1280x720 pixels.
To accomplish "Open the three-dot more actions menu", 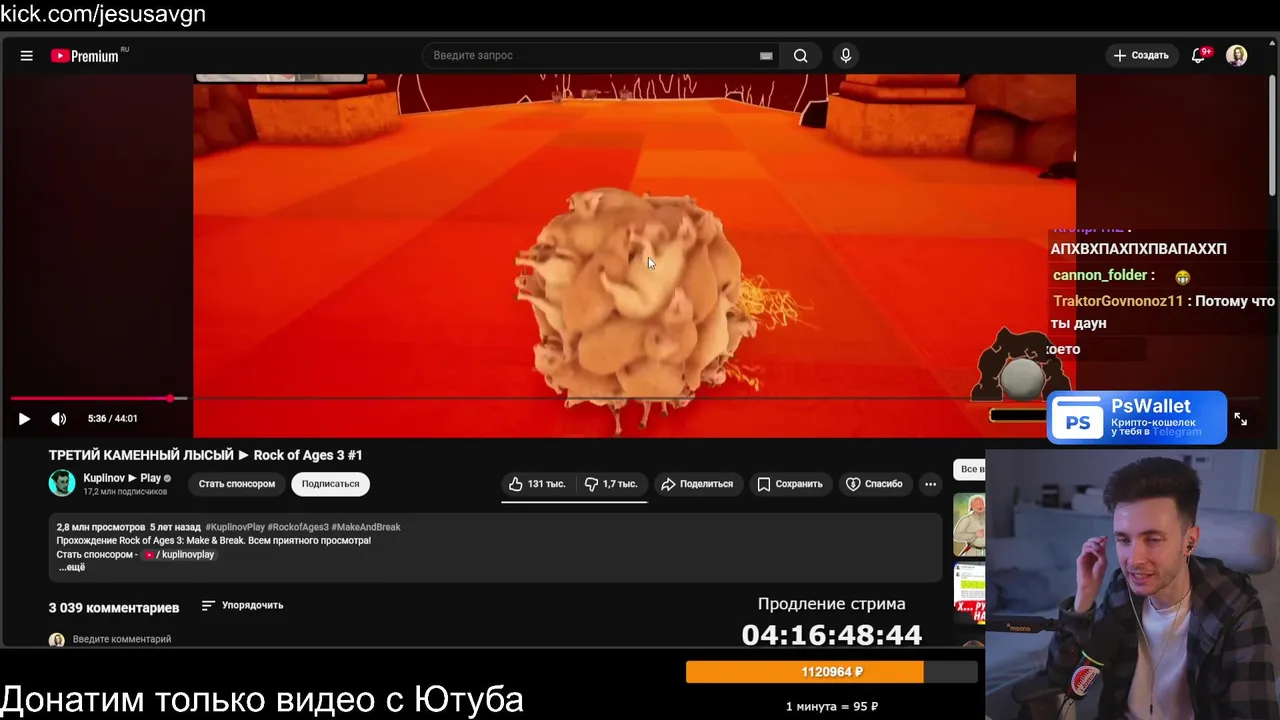I will coord(931,484).
